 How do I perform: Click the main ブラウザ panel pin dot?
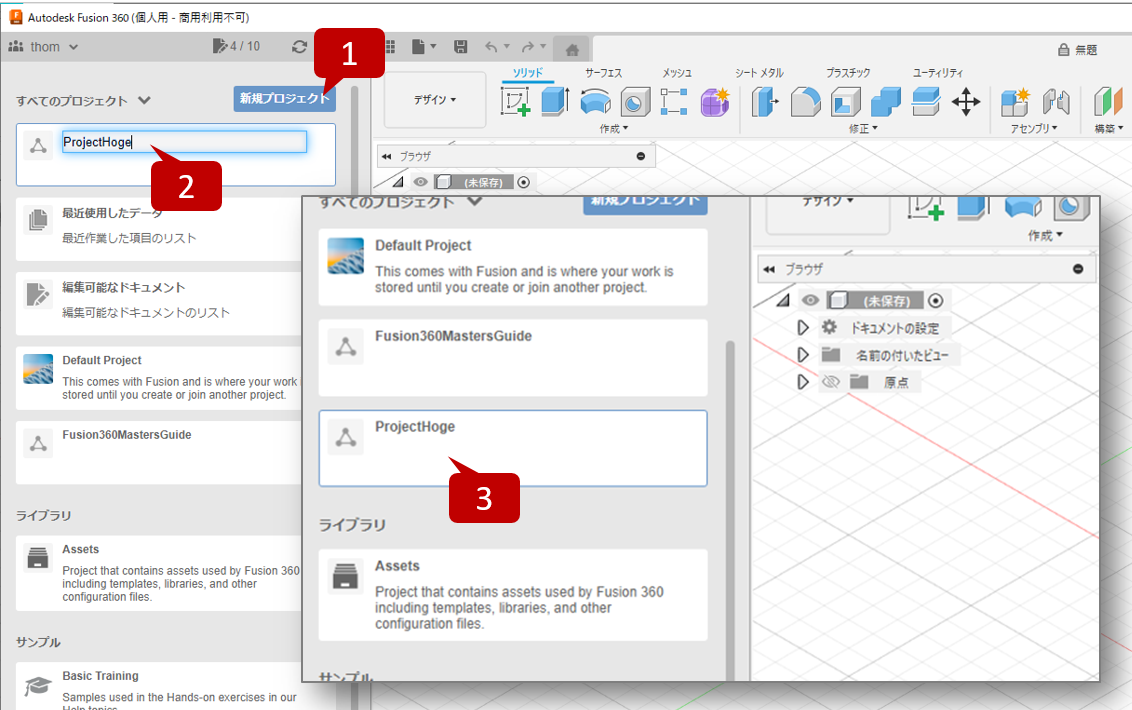[640, 156]
